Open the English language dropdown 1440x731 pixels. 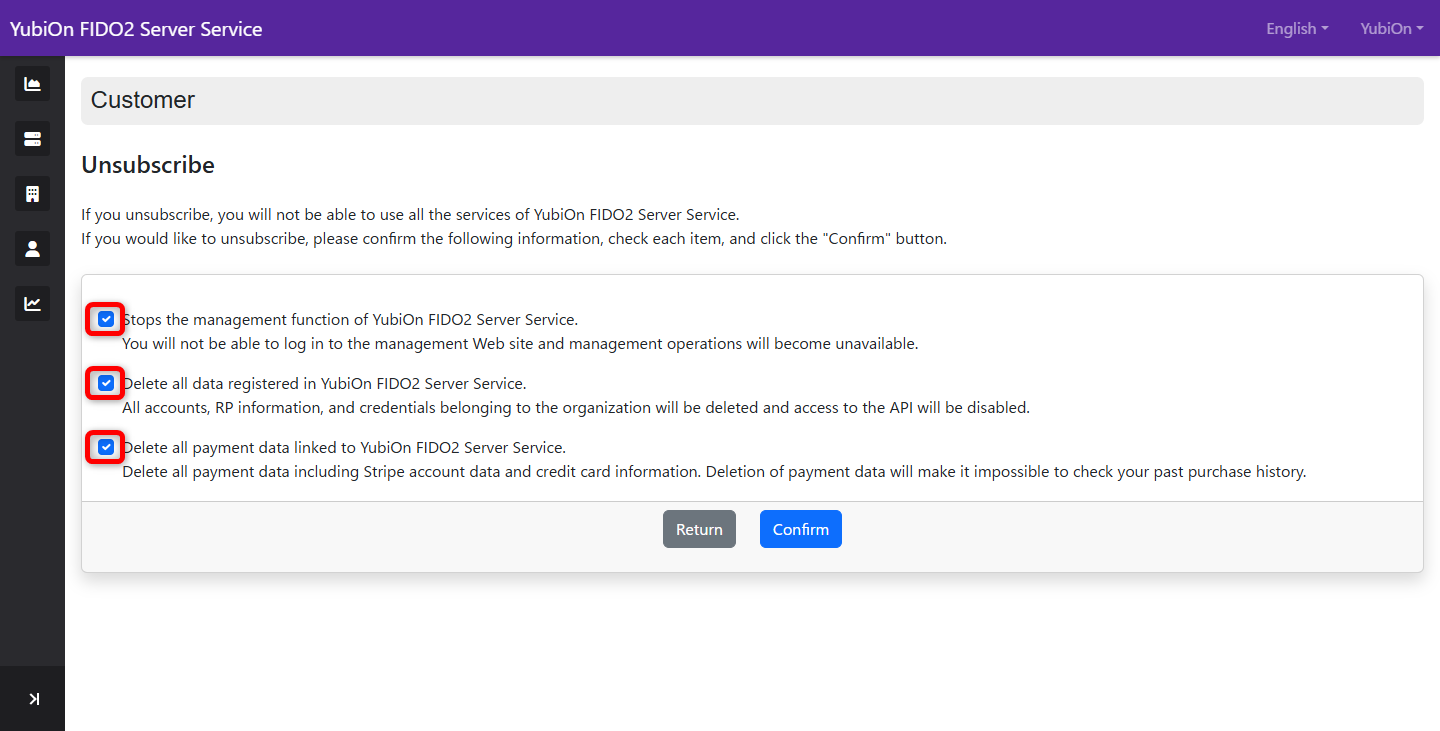[1297, 29]
